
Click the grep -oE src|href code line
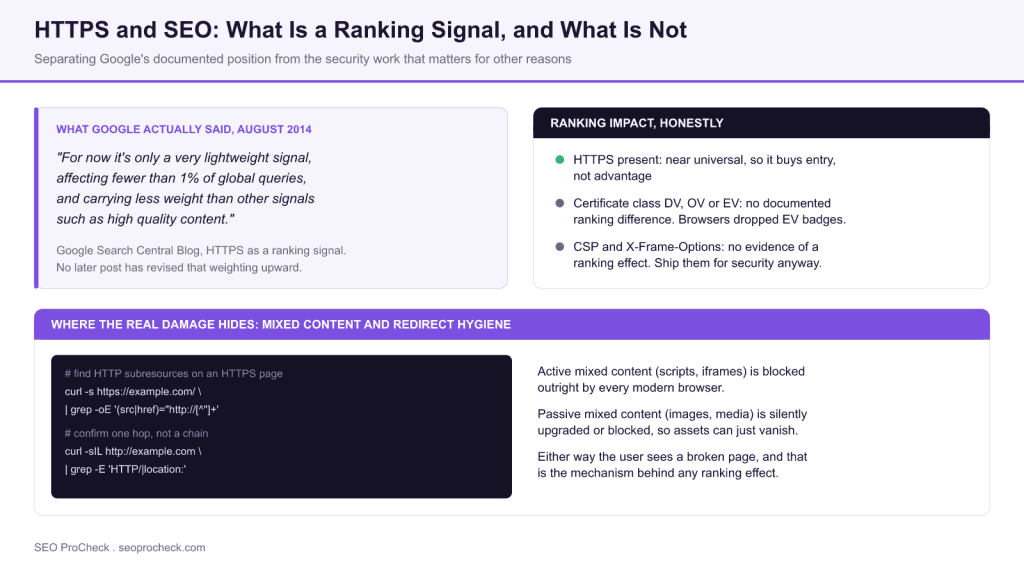click(142, 409)
